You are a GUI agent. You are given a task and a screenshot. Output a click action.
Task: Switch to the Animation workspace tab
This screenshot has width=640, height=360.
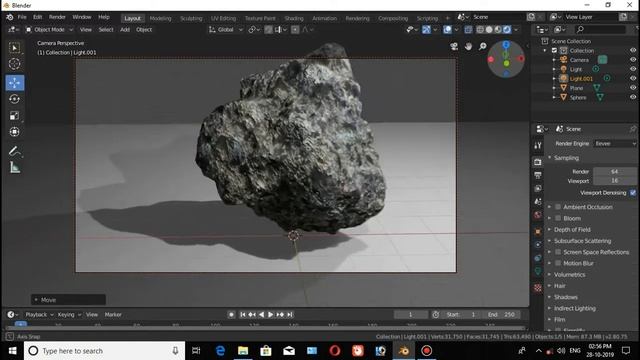coord(324,18)
